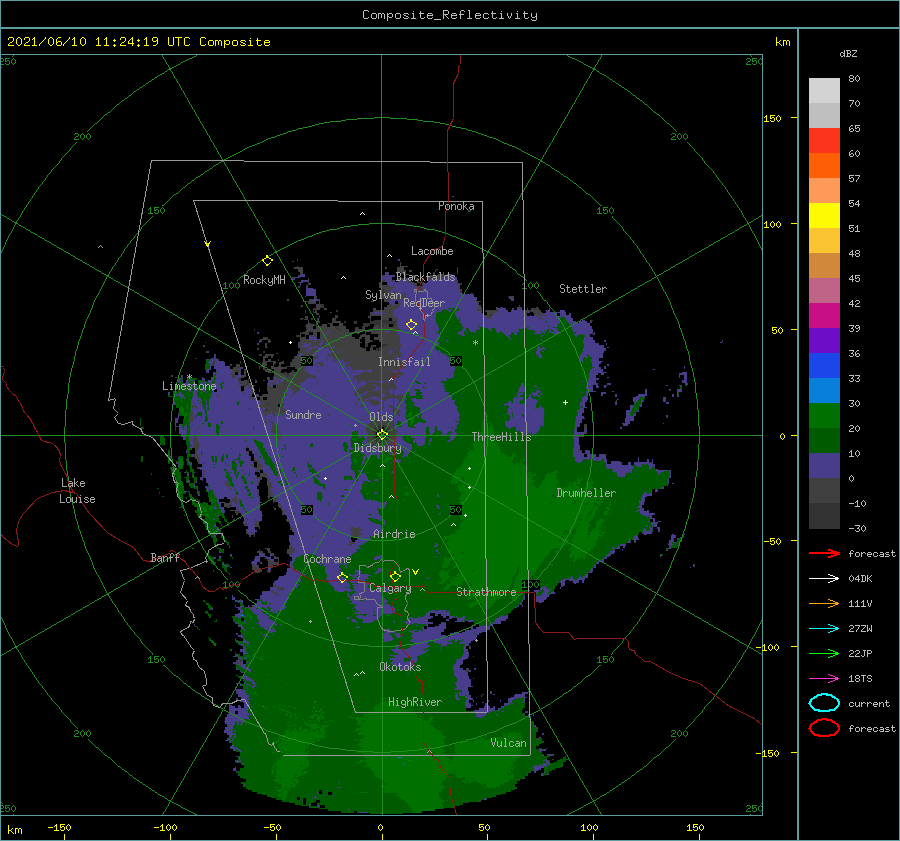
Task: Click the Blackfalds label
Action: pos(425,277)
